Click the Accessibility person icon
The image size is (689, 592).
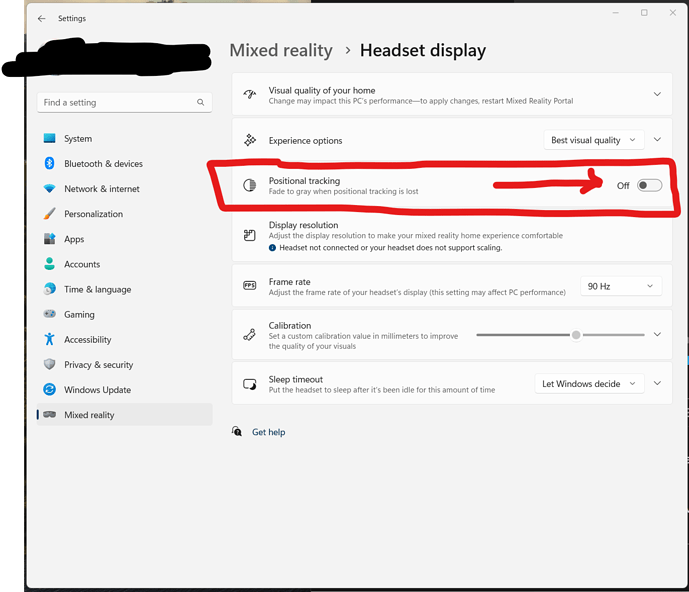tap(49, 340)
